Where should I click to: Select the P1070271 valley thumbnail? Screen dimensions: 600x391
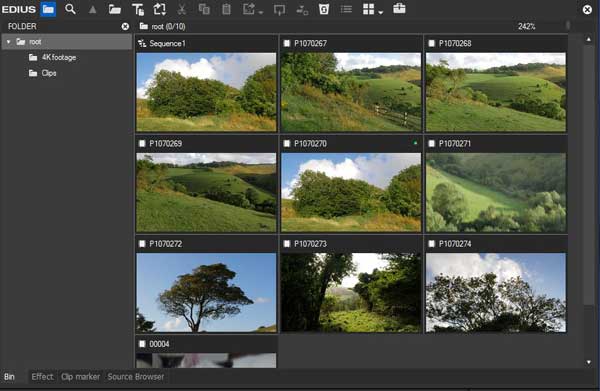tap(496, 192)
